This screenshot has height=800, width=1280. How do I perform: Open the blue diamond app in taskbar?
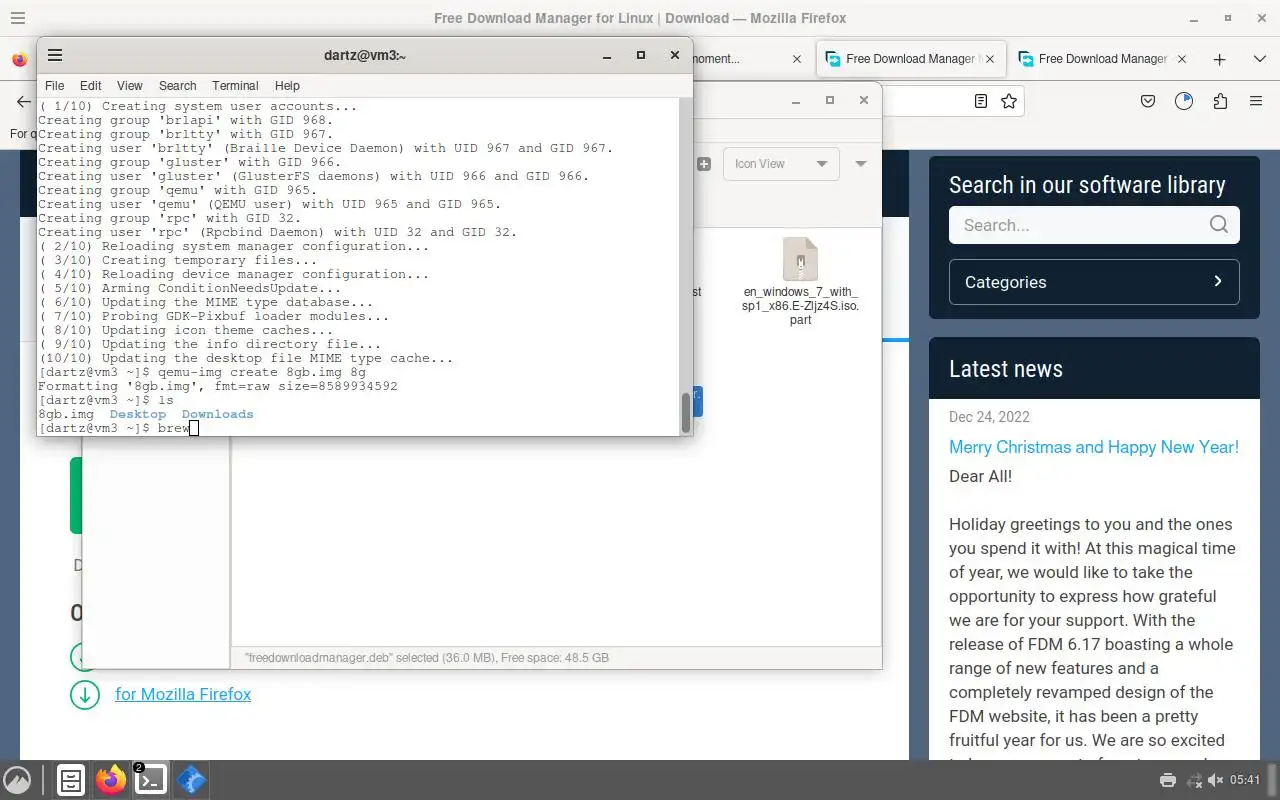click(191, 780)
